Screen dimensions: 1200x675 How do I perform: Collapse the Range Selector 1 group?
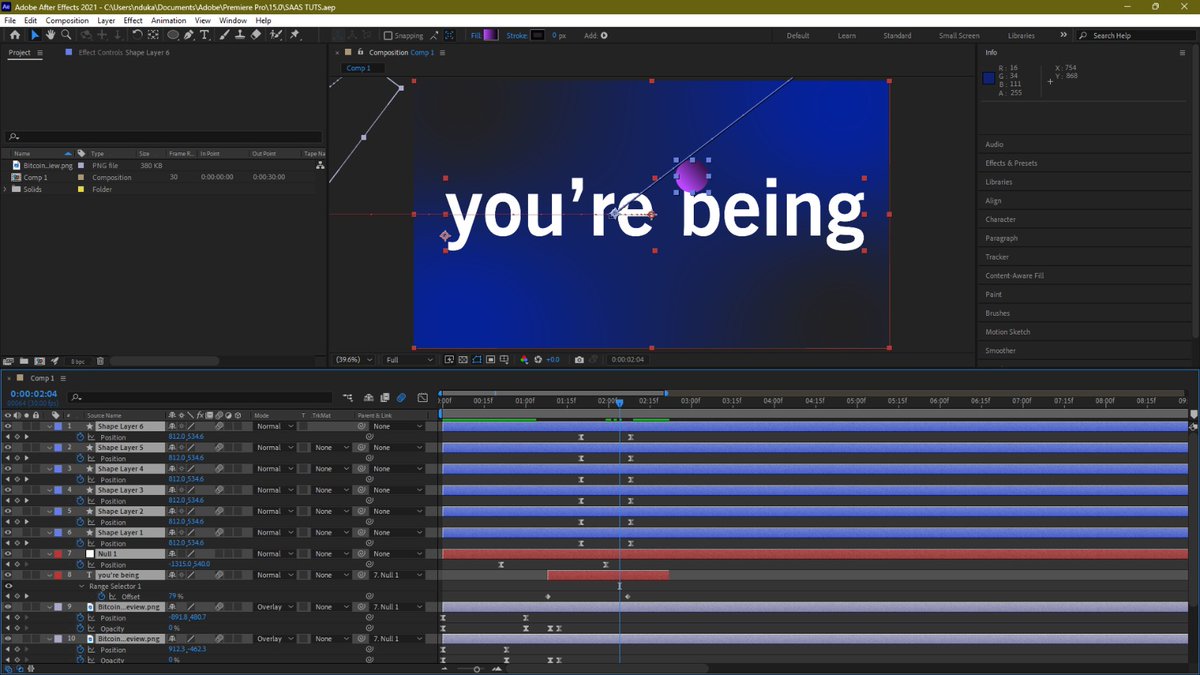(x=83, y=586)
